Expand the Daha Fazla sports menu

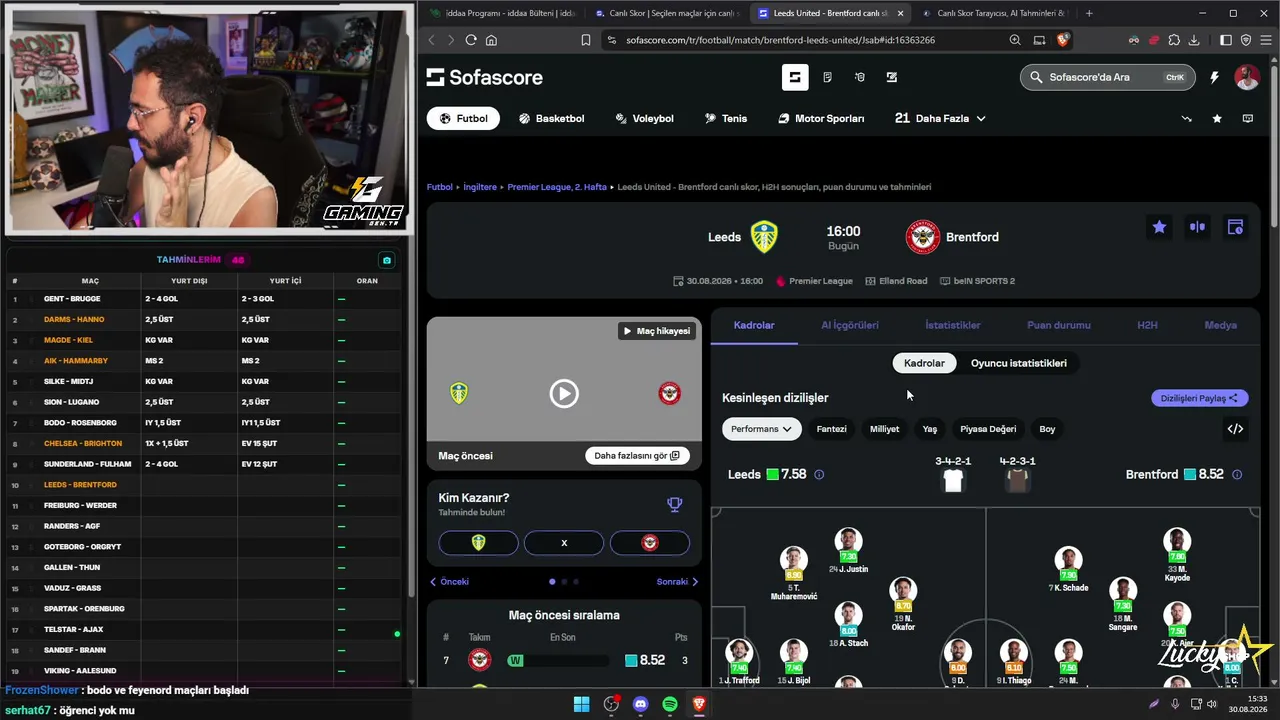pyautogui.click(x=940, y=118)
